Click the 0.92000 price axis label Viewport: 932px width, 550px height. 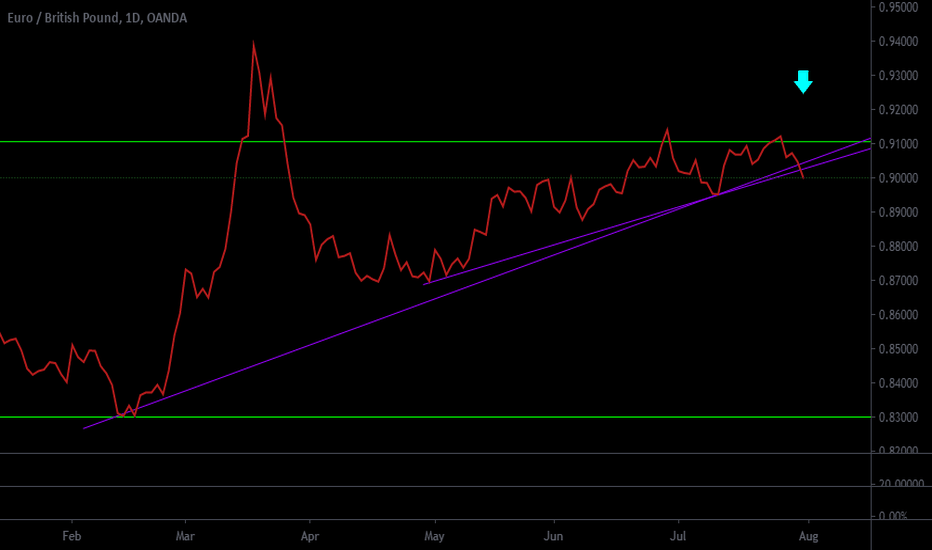(x=898, y=110)
